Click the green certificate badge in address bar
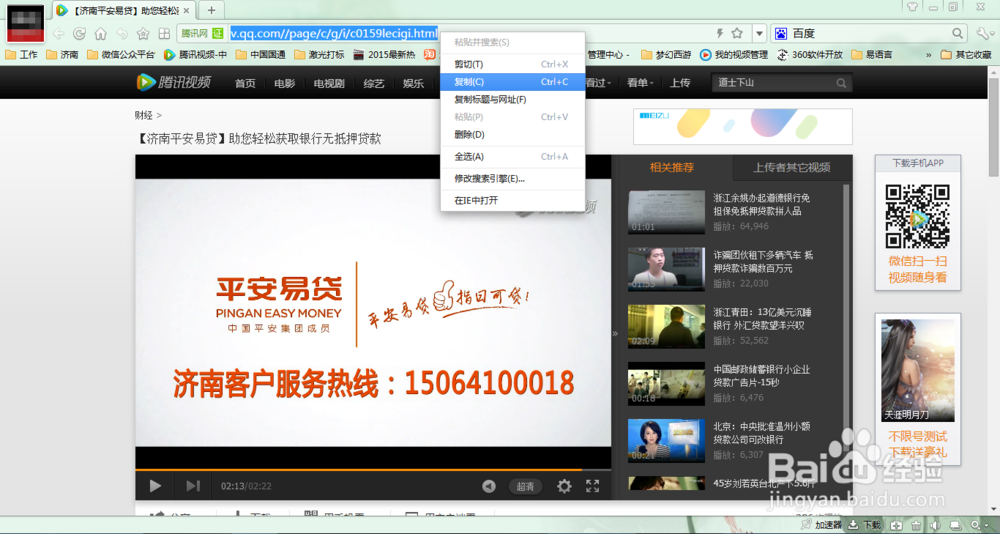The height and width of the screenshot is (534, 1000). tap(218, 33)
